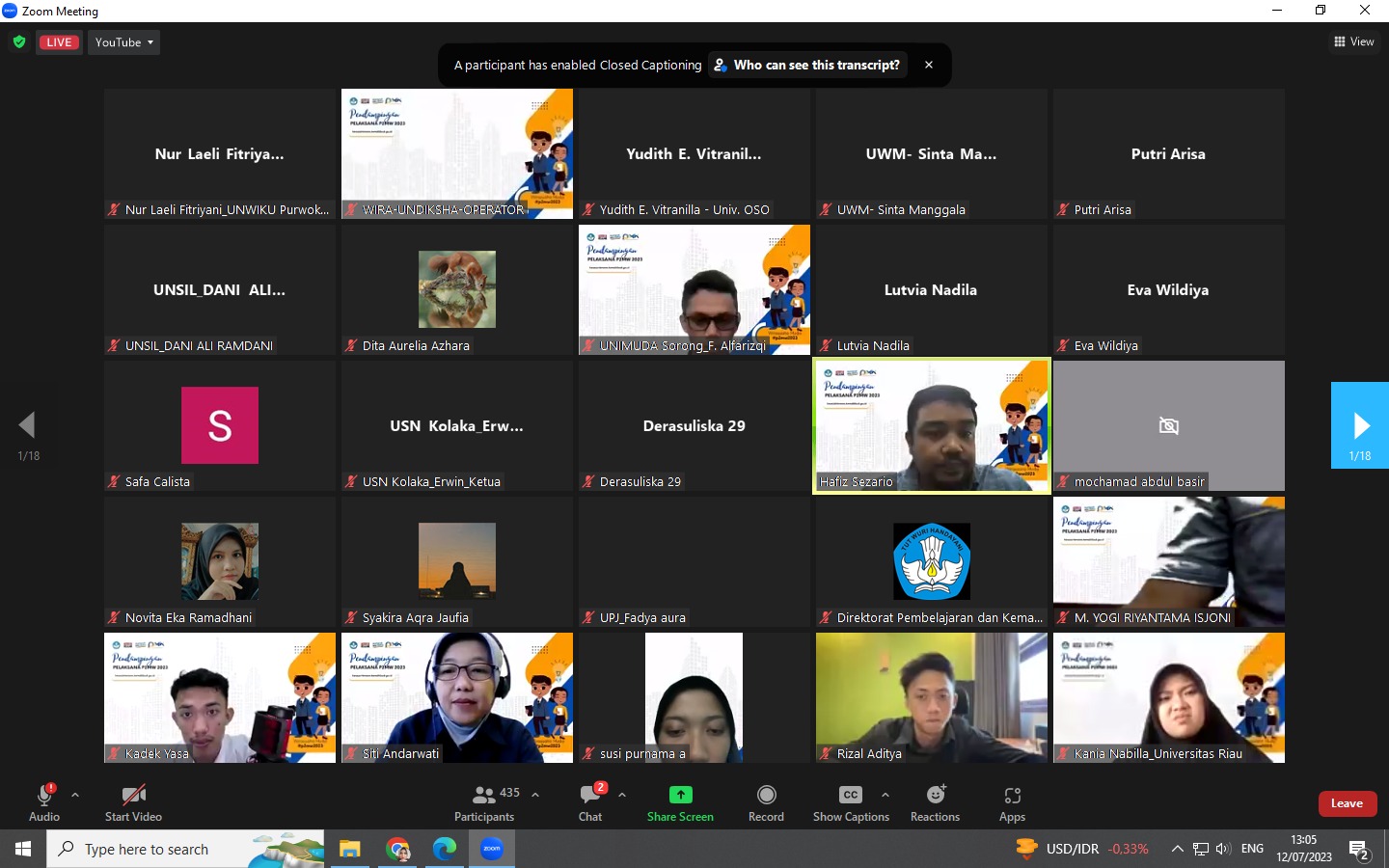Click the red Leave button

1347,803
